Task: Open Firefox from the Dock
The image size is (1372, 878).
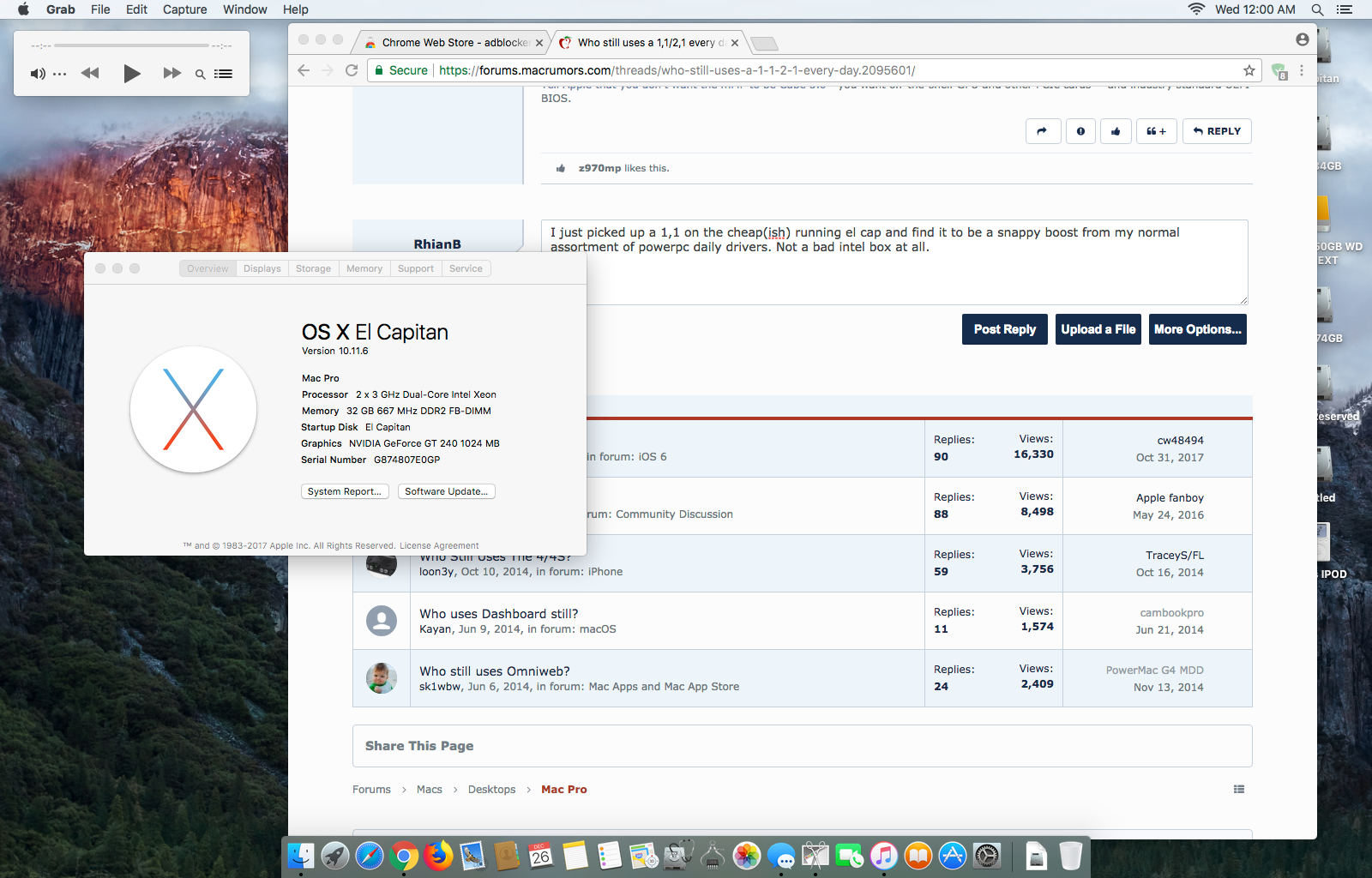Action: [438, 855]
